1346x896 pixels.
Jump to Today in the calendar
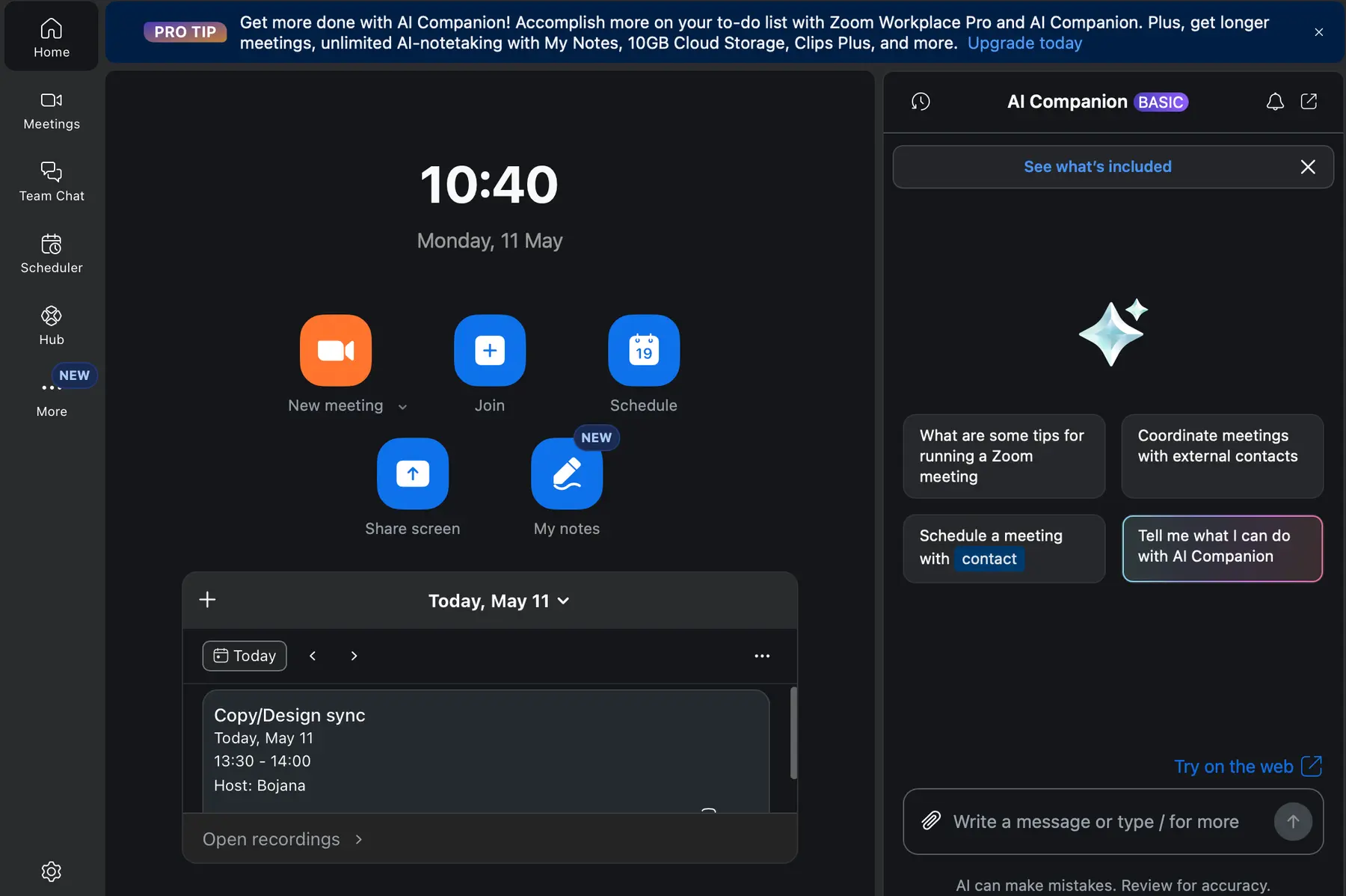(x=245, y=656)
